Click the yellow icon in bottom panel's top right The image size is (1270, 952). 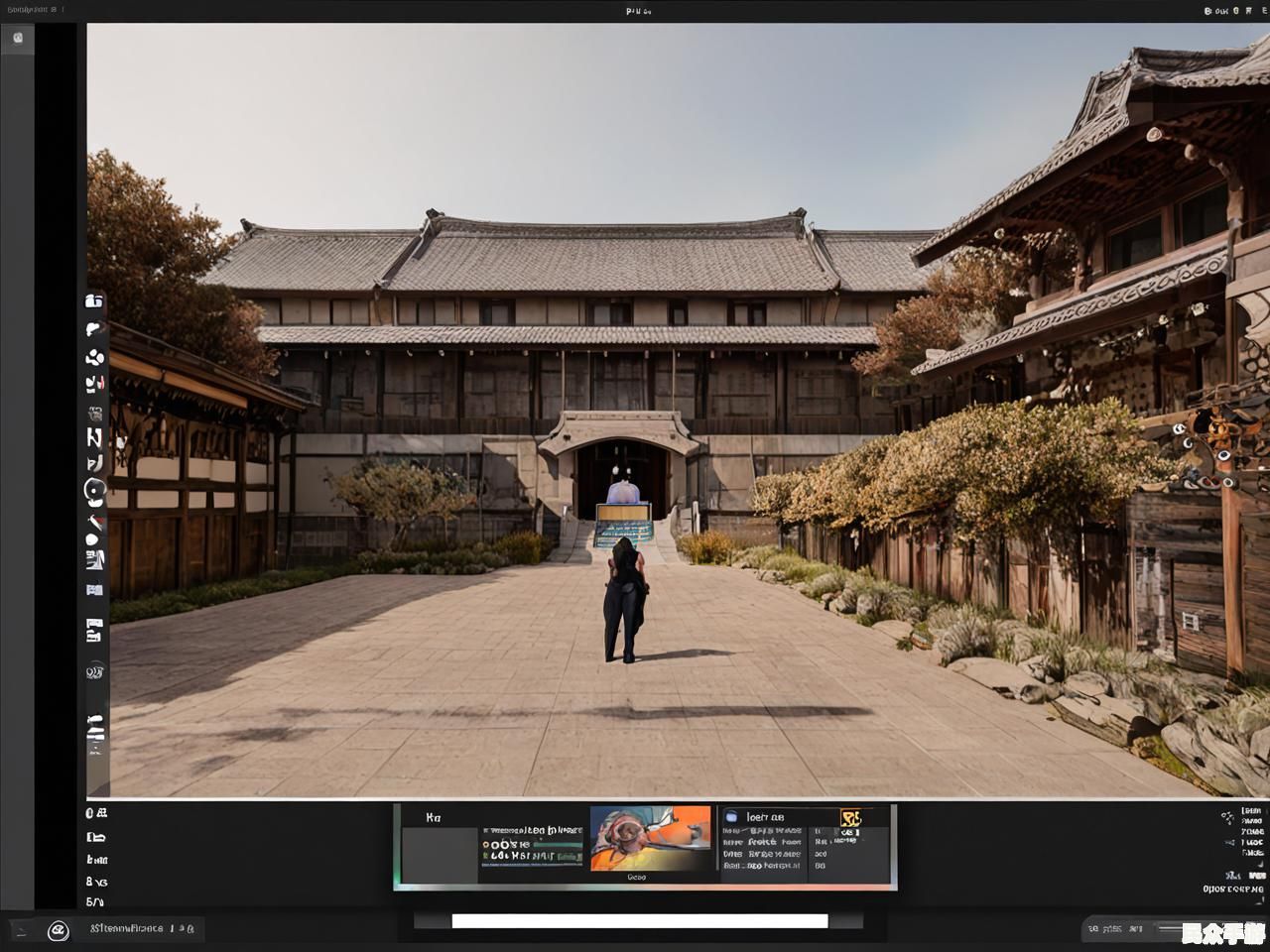coord(850,818)
